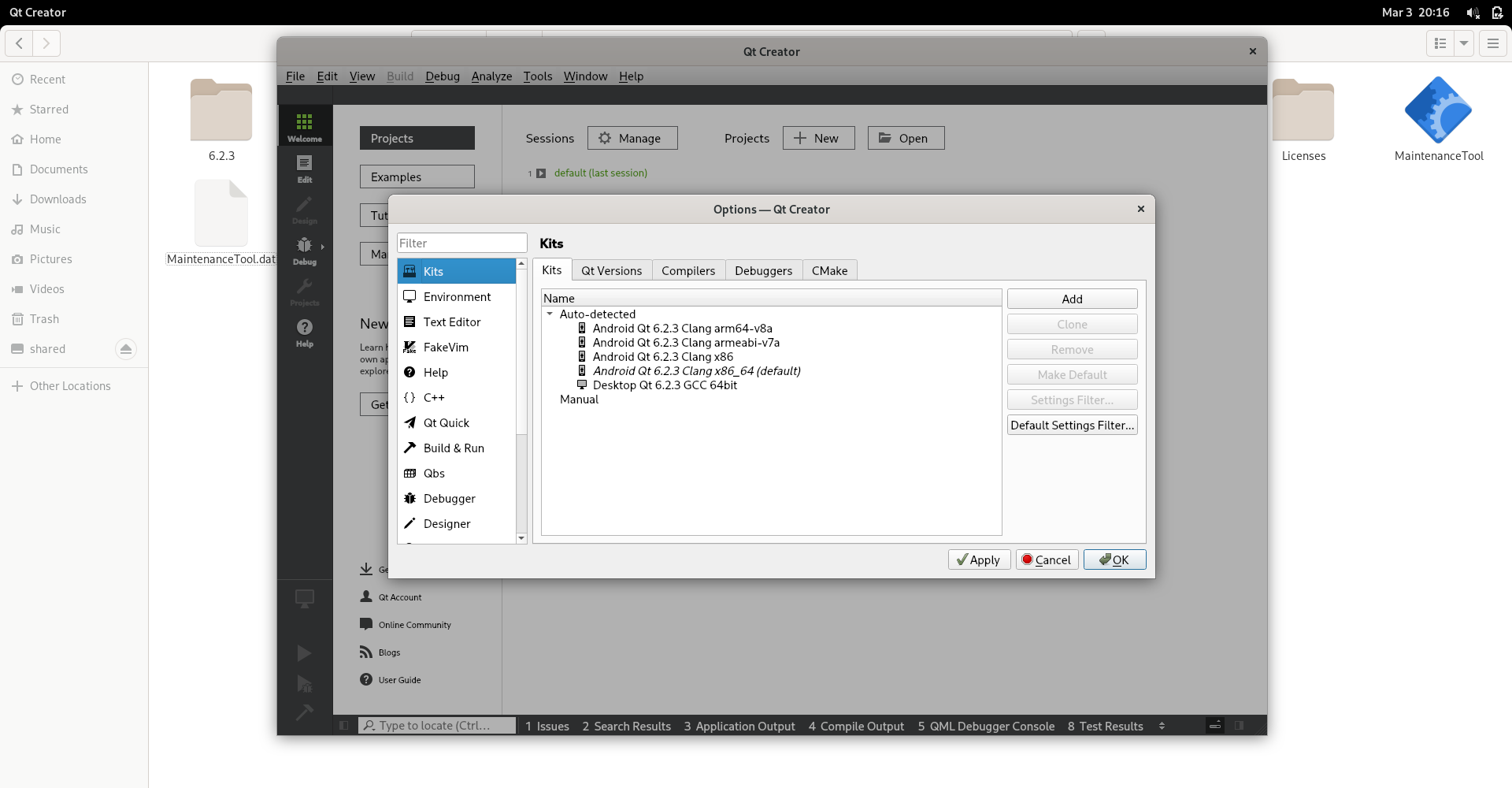Screen dimensions: 1512x788
Task: Switch to the Compilers tab
Action: pos(688,270)
